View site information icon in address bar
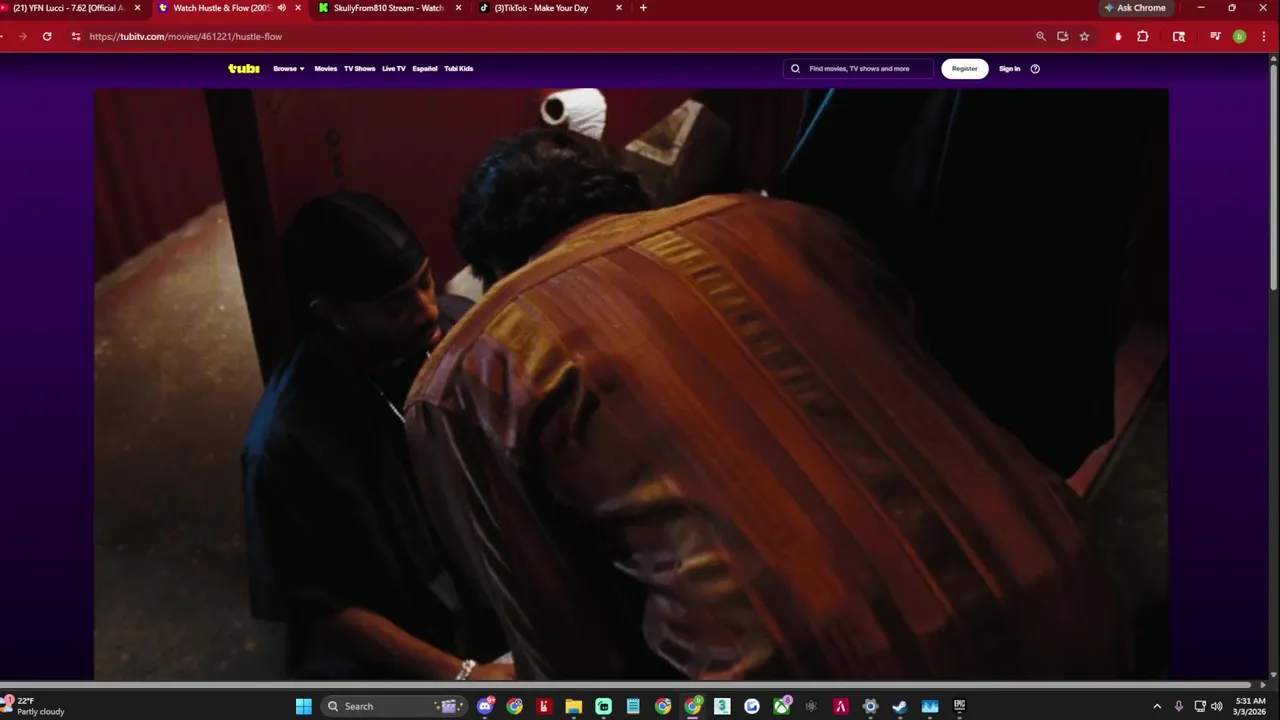The image size is (1280, 720). coord(75,36)
